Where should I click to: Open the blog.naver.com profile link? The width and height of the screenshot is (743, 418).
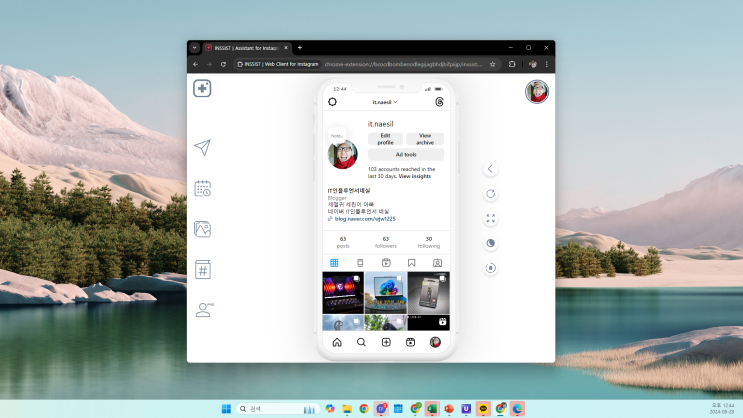pos(364,218)
